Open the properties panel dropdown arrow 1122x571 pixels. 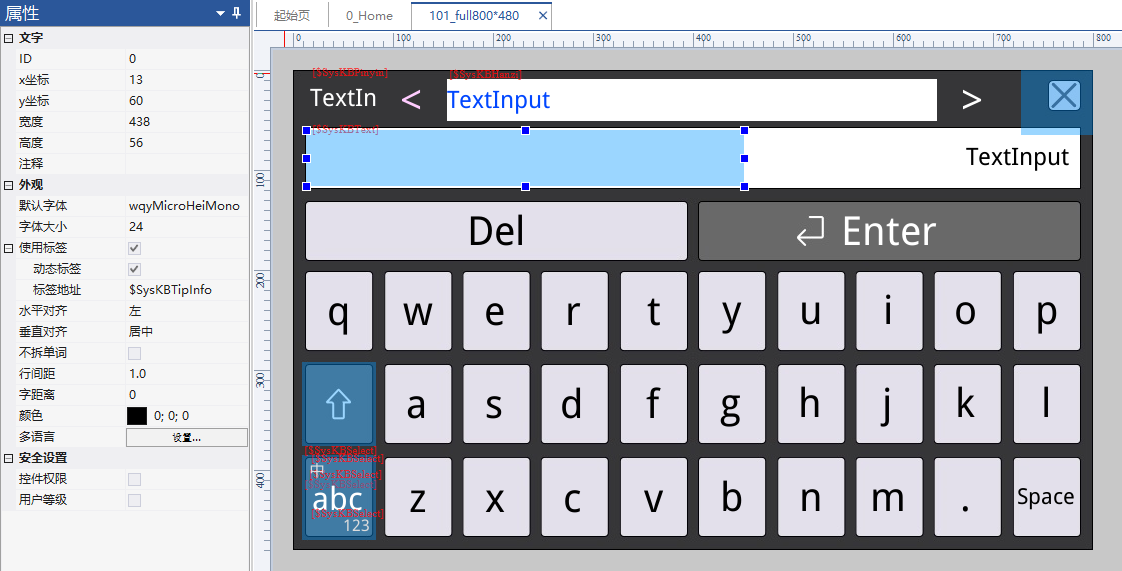[x=220, y=13]
